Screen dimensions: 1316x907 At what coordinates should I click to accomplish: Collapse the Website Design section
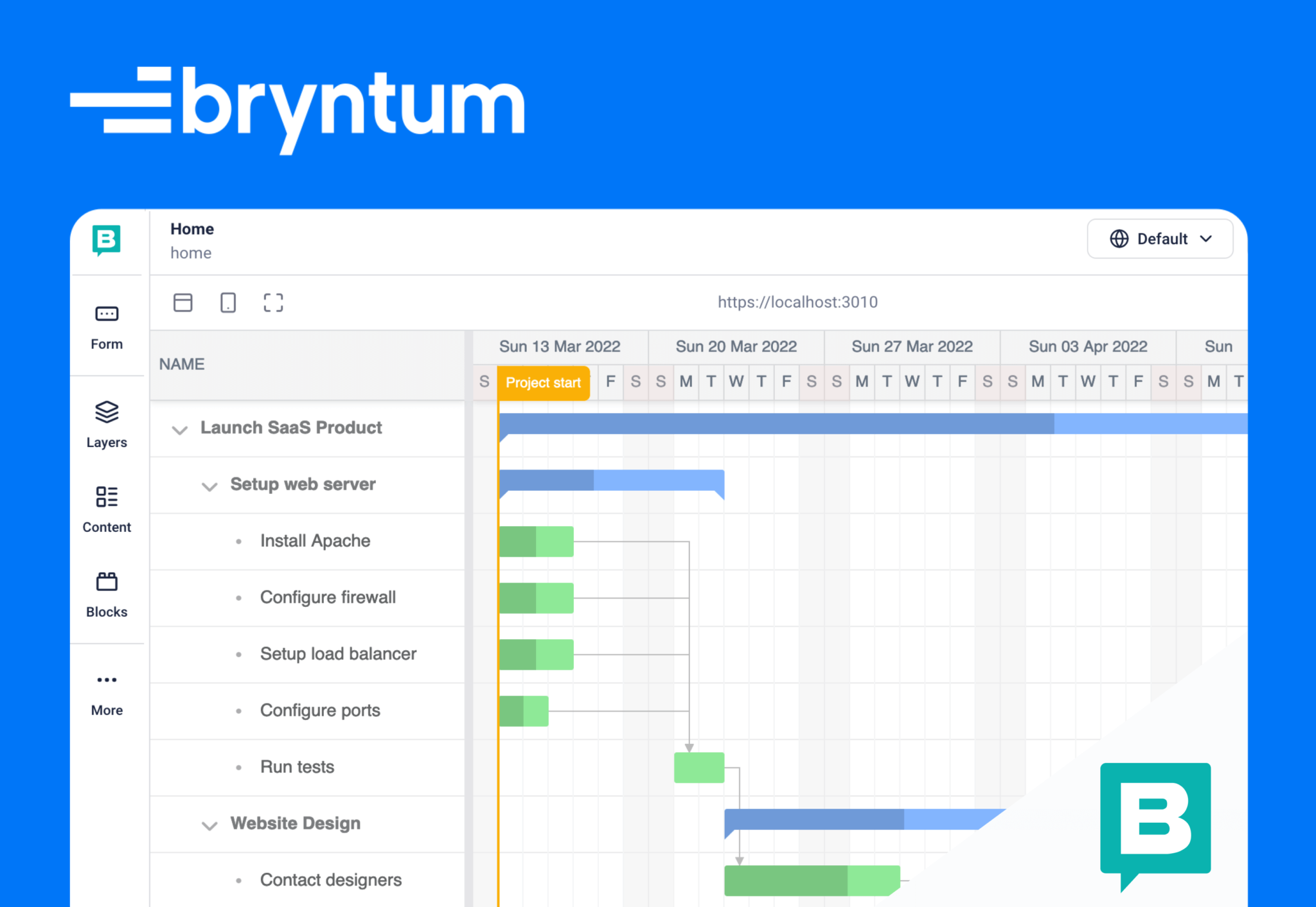[x=209, y=825]
